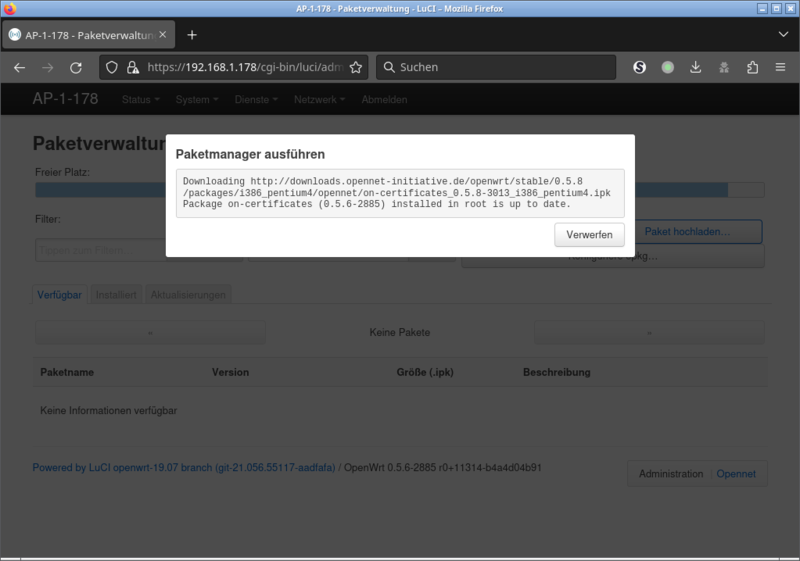Open the Netzwerk dropdown menu
Screen dimensions: 800x561
pyautogui.click(x=319, y=99)
